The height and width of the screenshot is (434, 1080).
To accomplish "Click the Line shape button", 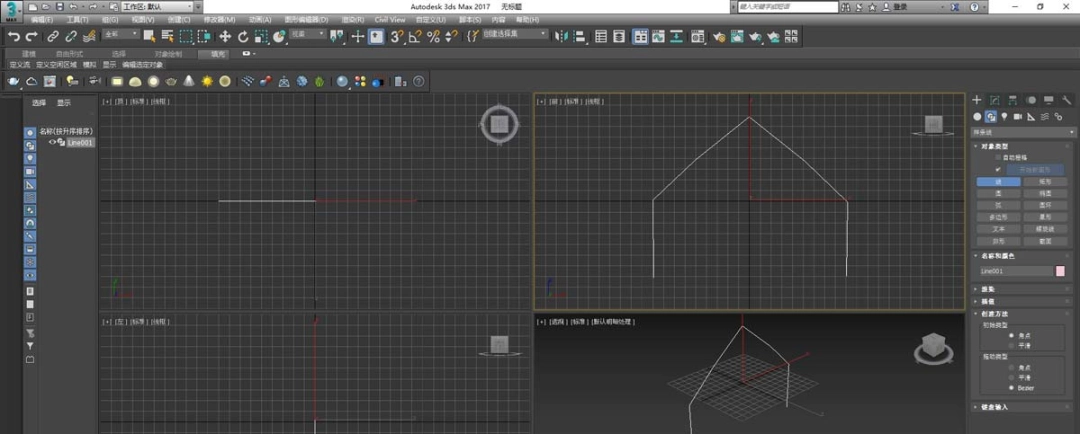I will click(999, 182).
